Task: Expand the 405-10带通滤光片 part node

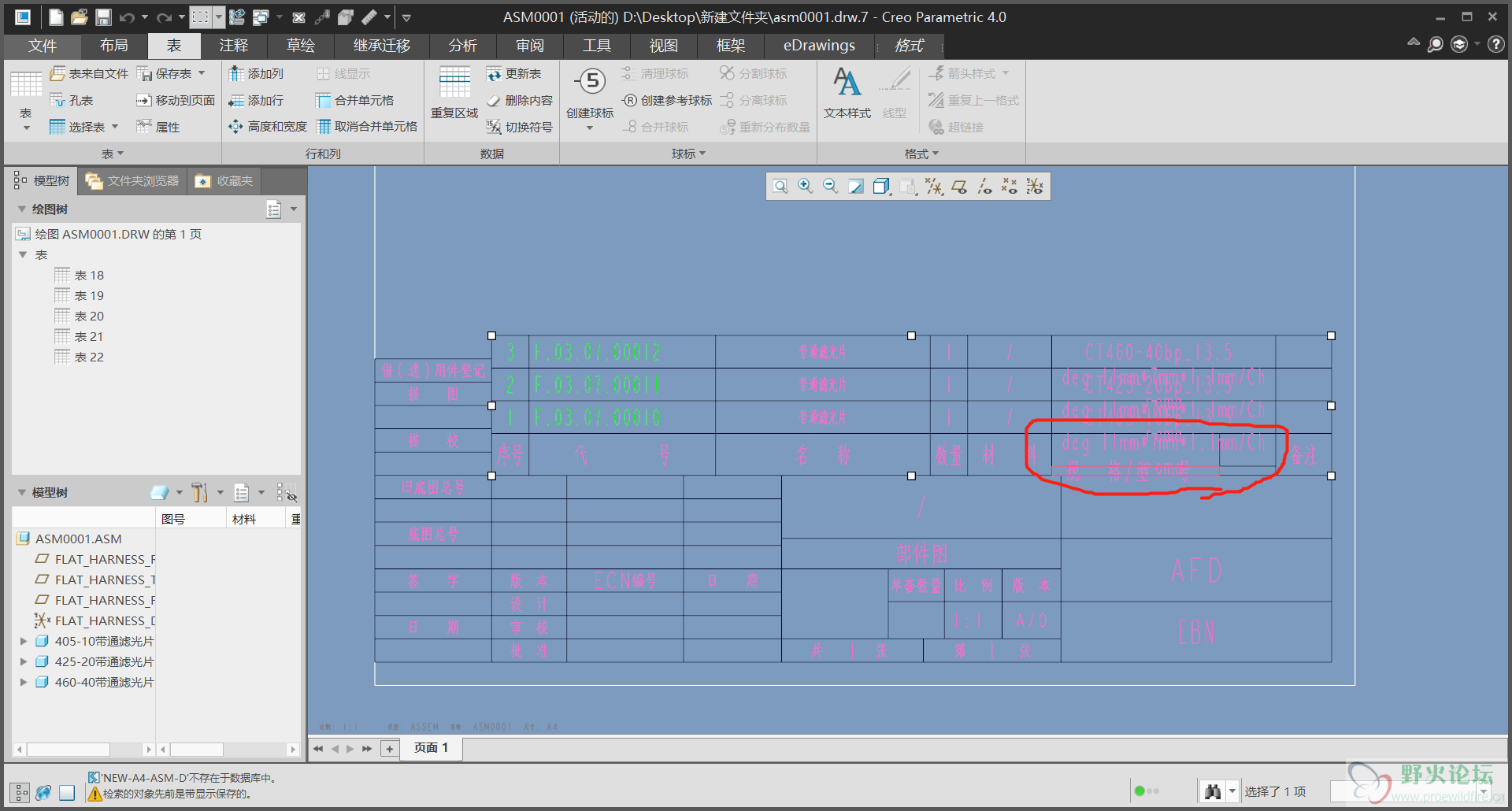Action: point(24,641)
